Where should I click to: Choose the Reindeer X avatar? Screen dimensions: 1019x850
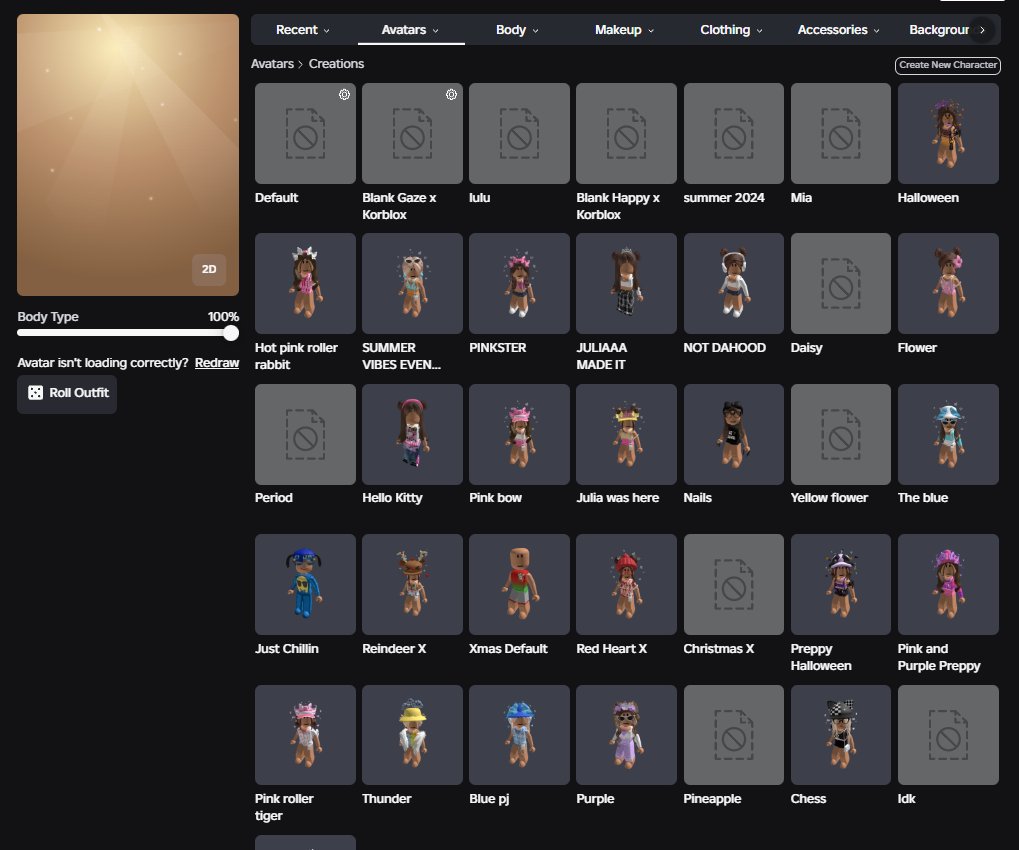coord(412,584)
